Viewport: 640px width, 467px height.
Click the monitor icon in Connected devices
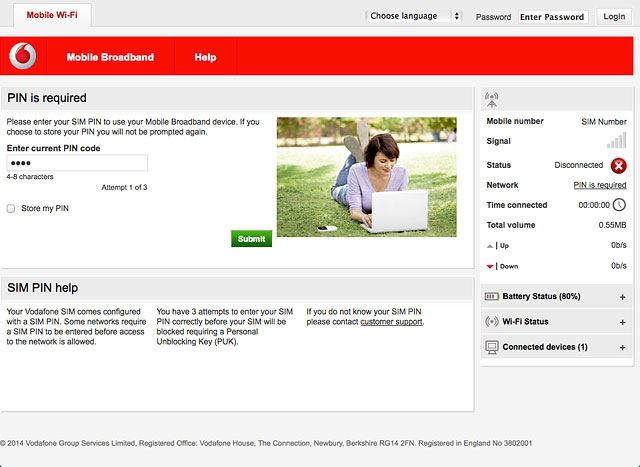coord(492,347)
